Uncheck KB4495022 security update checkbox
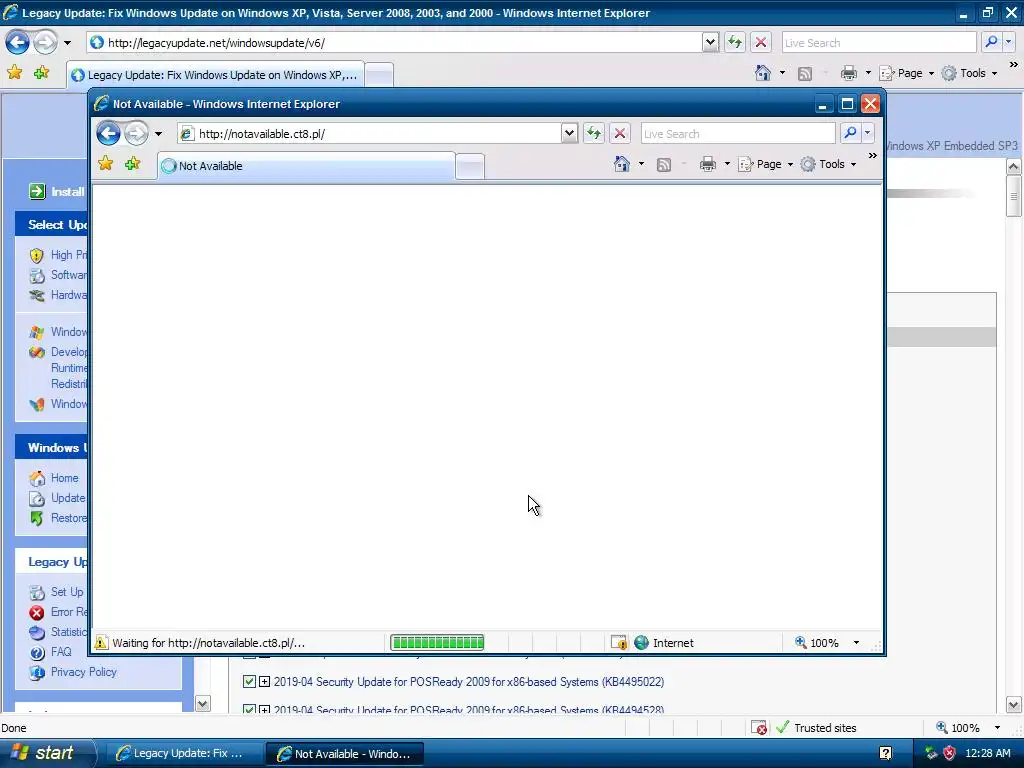1024x768 pixels. tap(249, 682)
